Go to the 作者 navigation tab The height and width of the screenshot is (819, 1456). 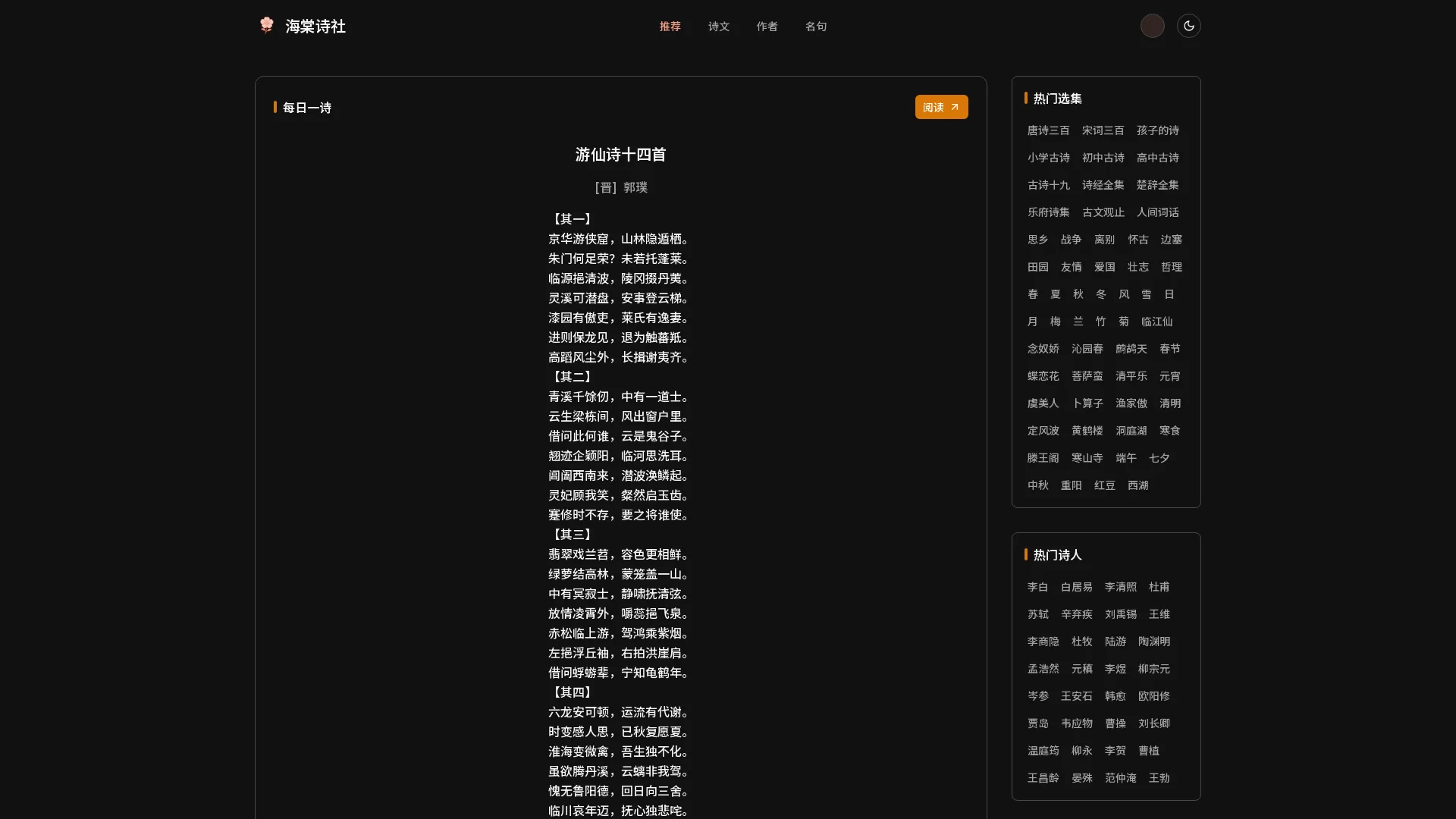pyautogui.click(x=767, y=27)
